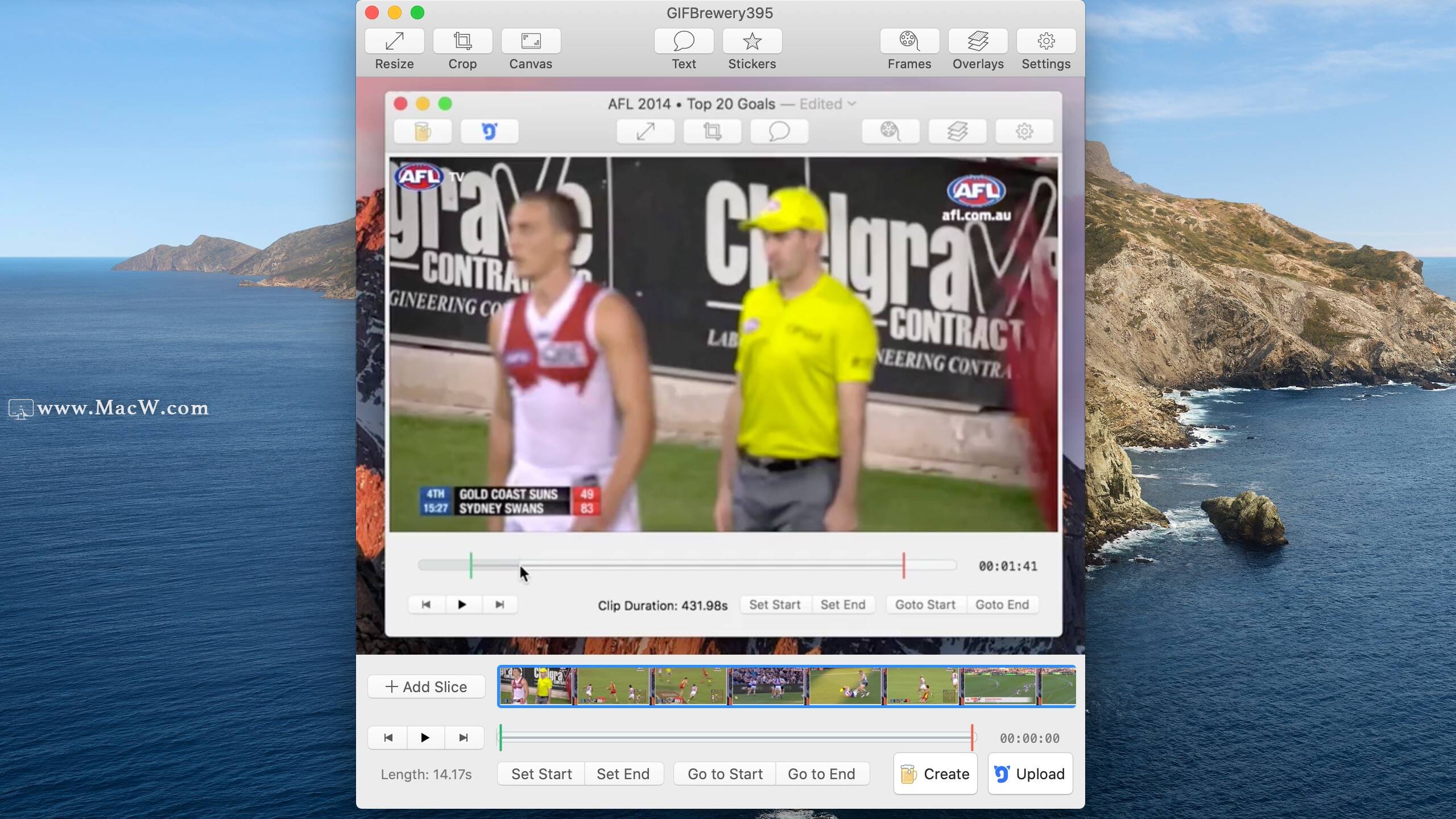Viewport: 1456px width, 819px height.
Task: Click the bottom timeline slider track
Action: pyautogui.click(x=737, y=738)
